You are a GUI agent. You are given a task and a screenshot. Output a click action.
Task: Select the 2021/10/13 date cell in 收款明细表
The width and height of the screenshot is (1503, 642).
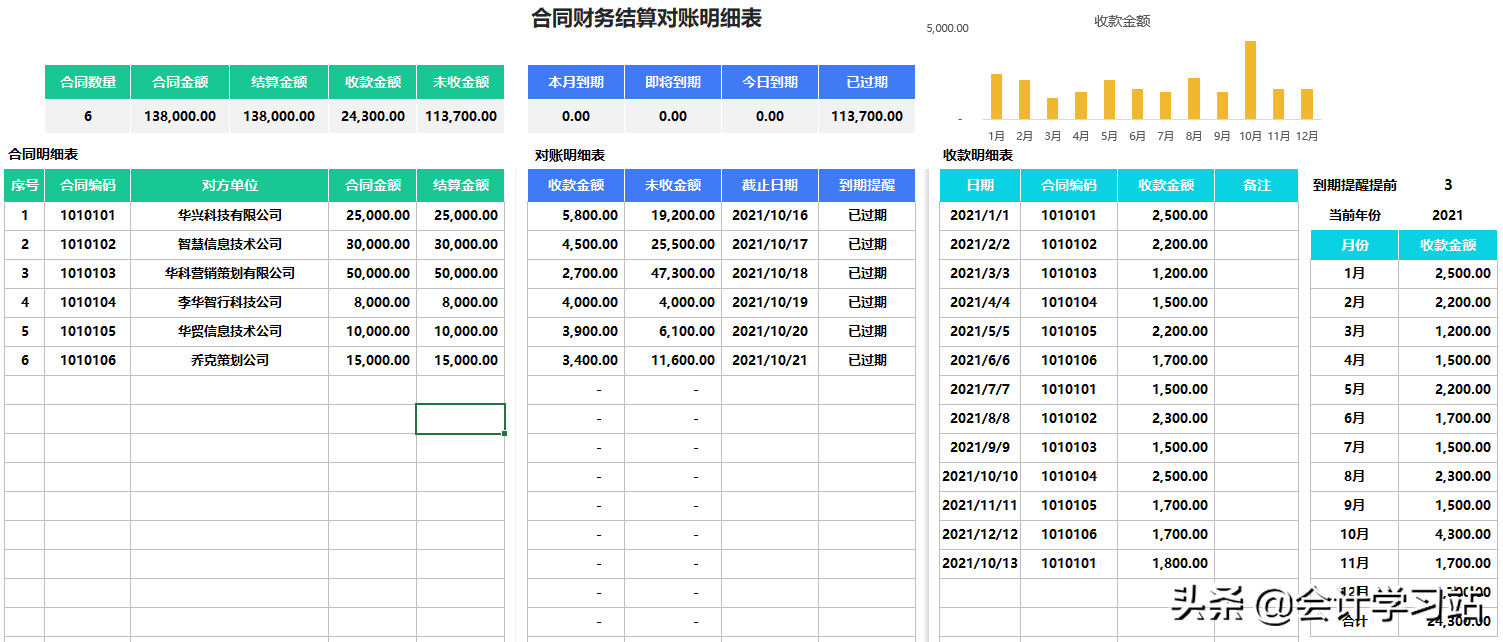979,563
